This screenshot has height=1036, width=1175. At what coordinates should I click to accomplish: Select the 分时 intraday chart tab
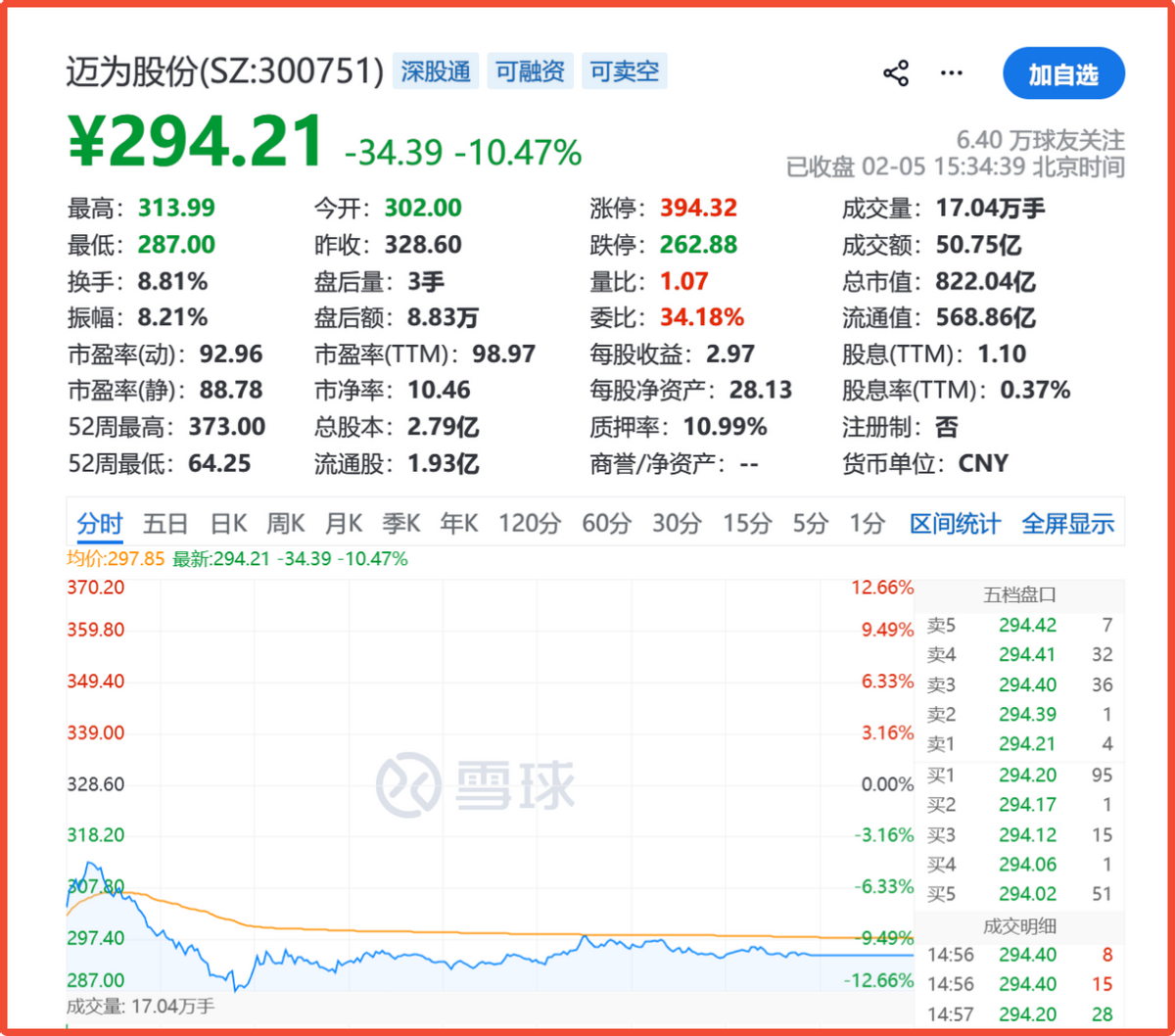tap(100, 523)
